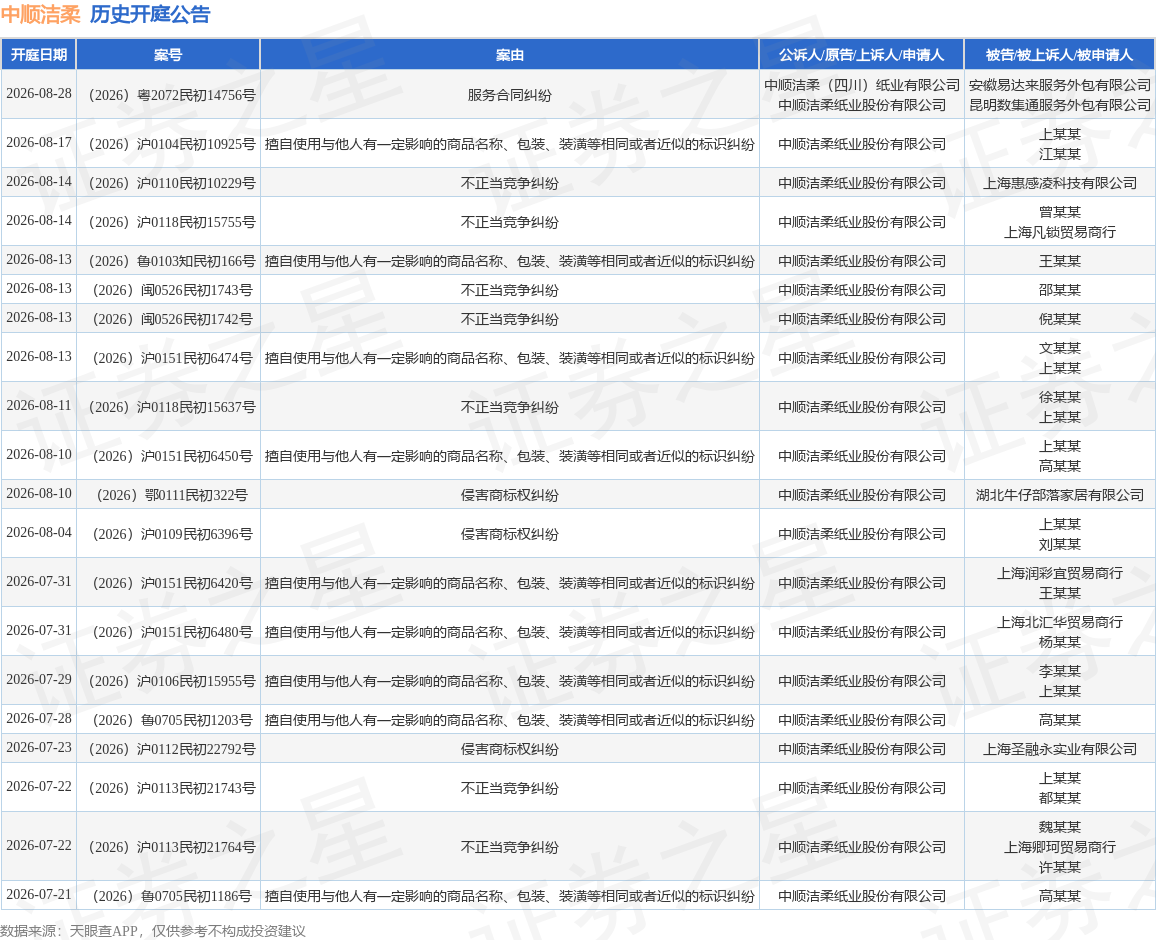Click defendant 上海圣融永实业有限公司

pyautogui.click(x=1059, y=749)
